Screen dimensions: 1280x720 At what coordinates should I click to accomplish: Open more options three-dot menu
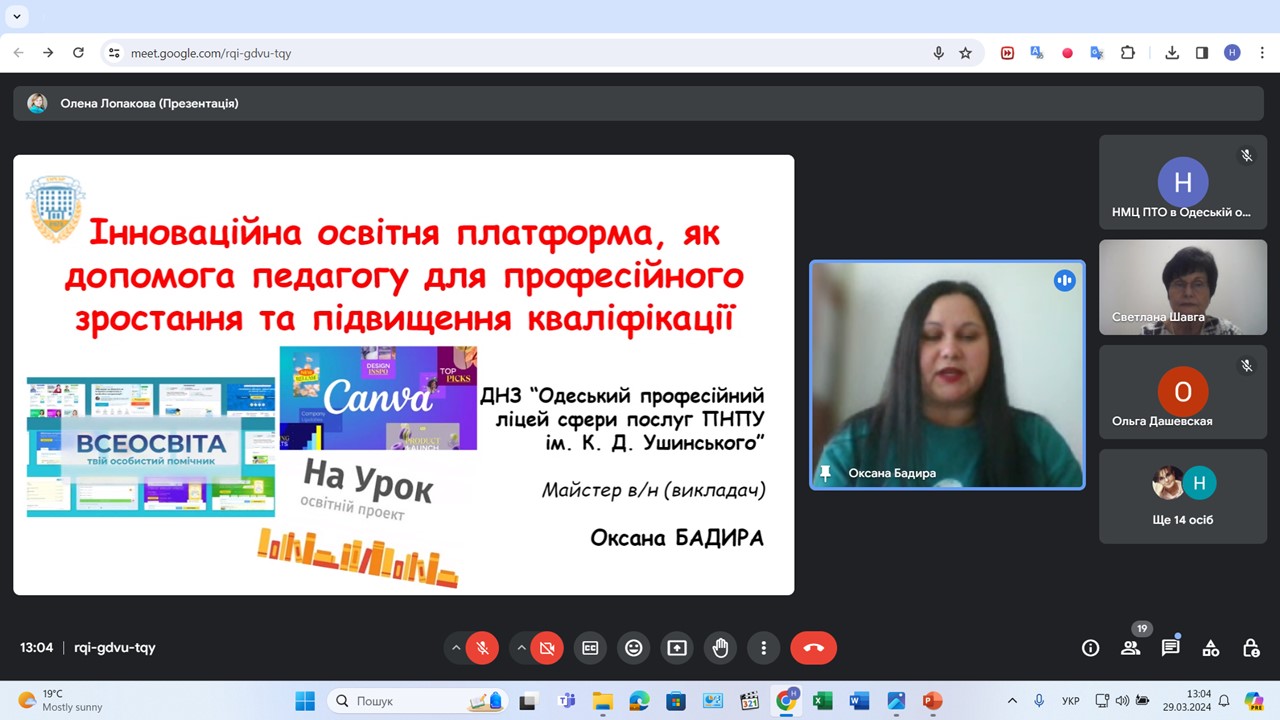pyautogui.click(x=764, y=648)
